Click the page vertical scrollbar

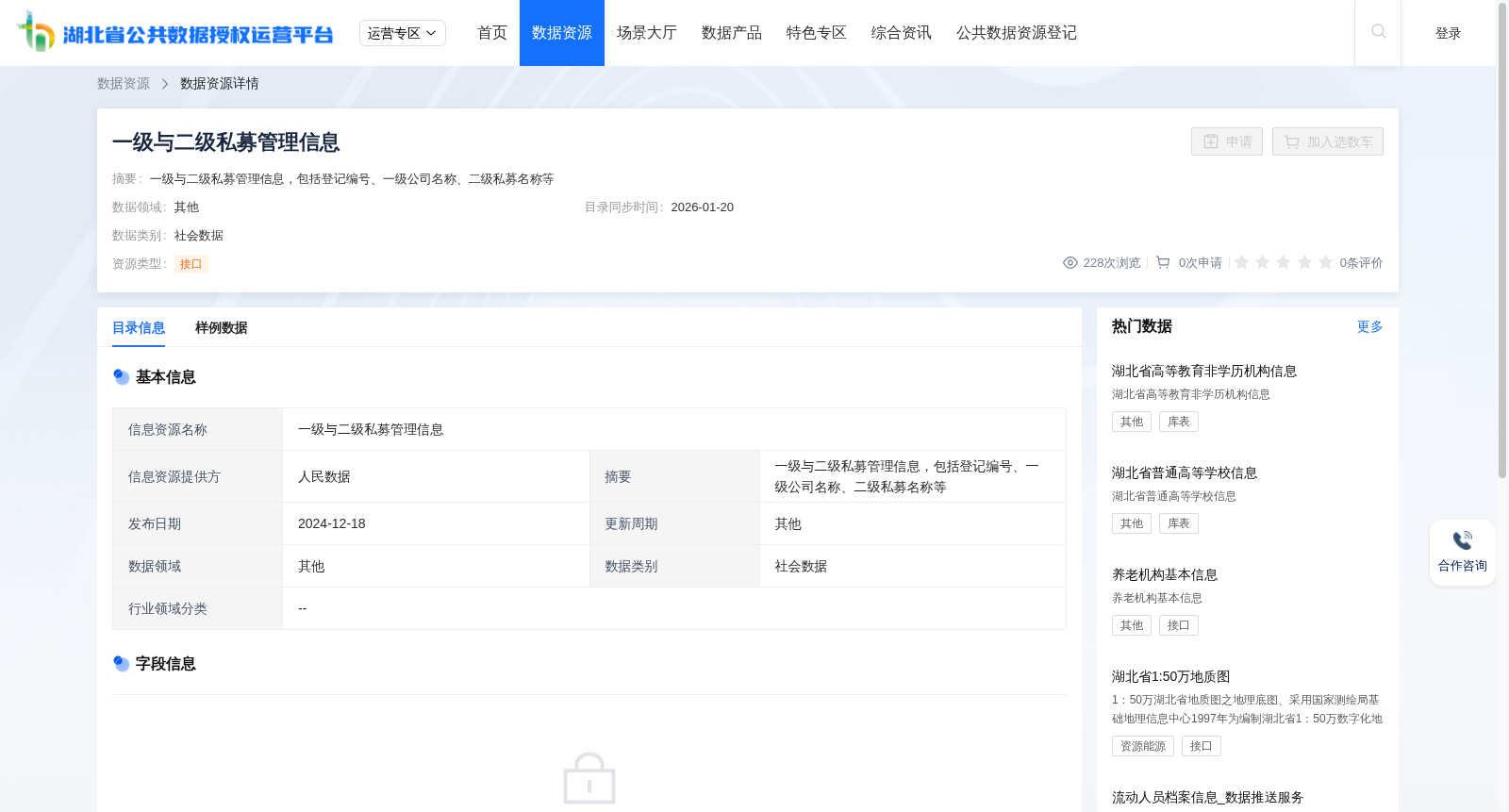tap(1502, 240)
